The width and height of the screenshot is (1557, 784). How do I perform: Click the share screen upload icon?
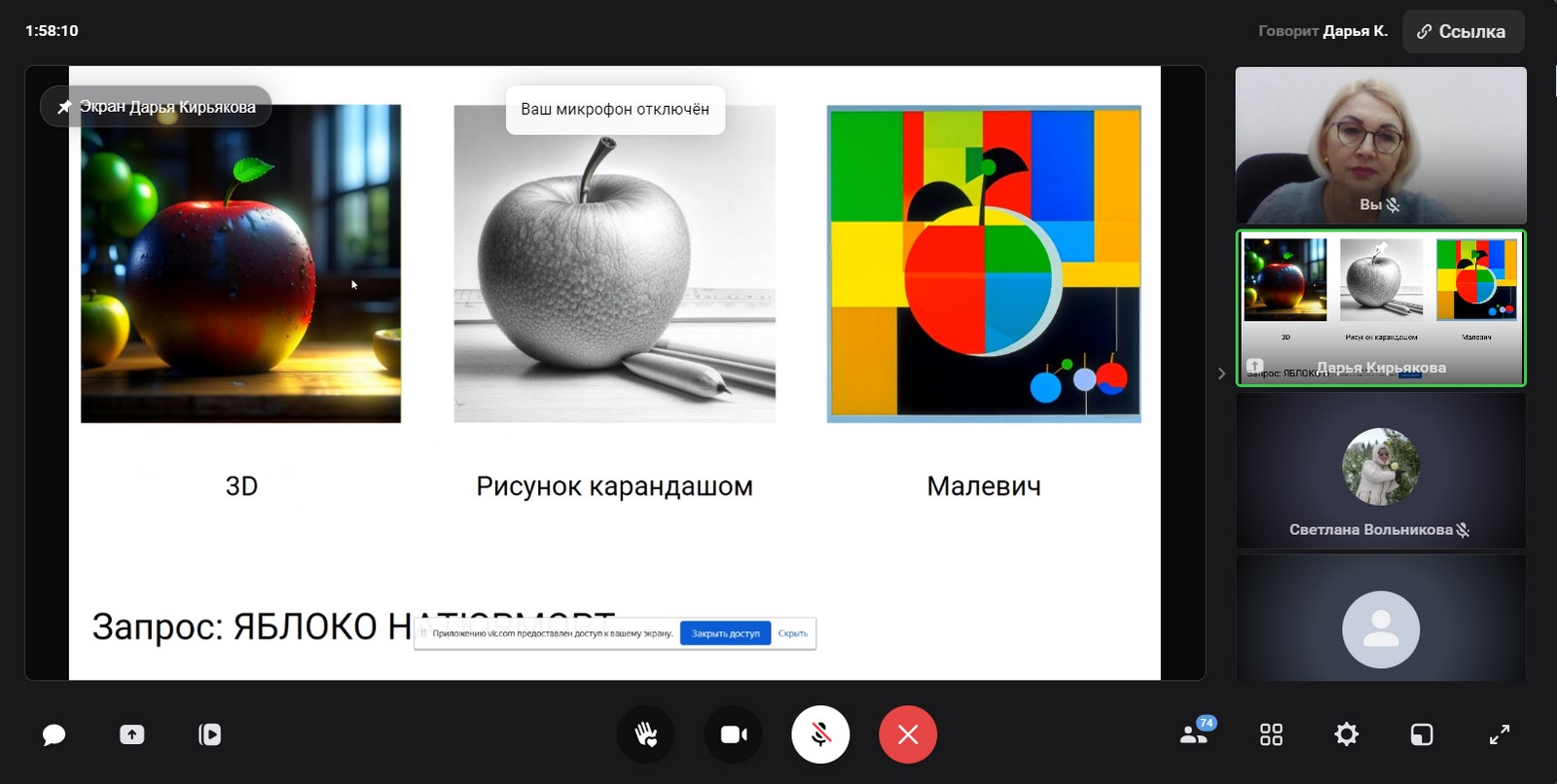click(x=132, y=734)
